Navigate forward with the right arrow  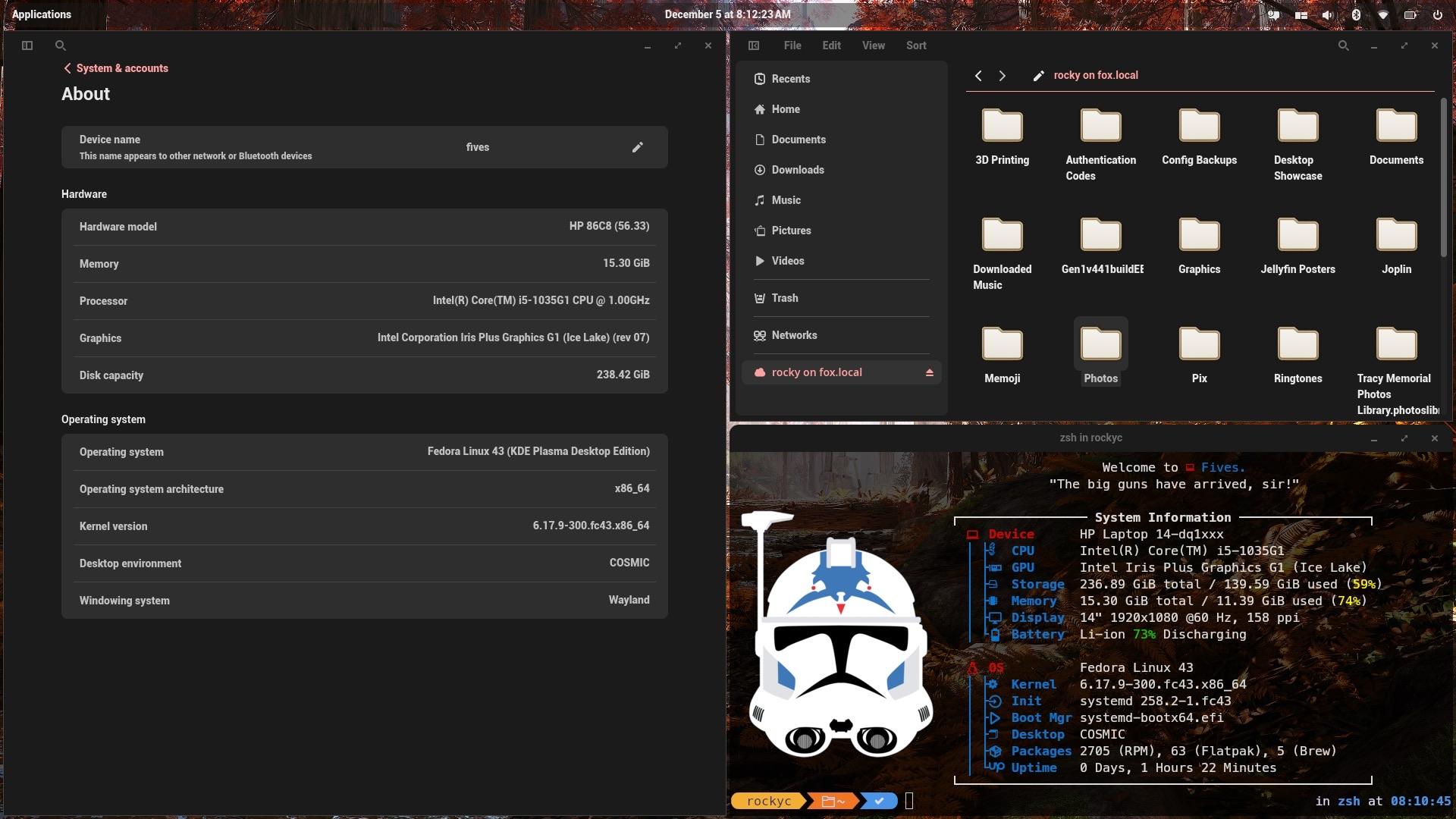click(x=1003, y=76)
